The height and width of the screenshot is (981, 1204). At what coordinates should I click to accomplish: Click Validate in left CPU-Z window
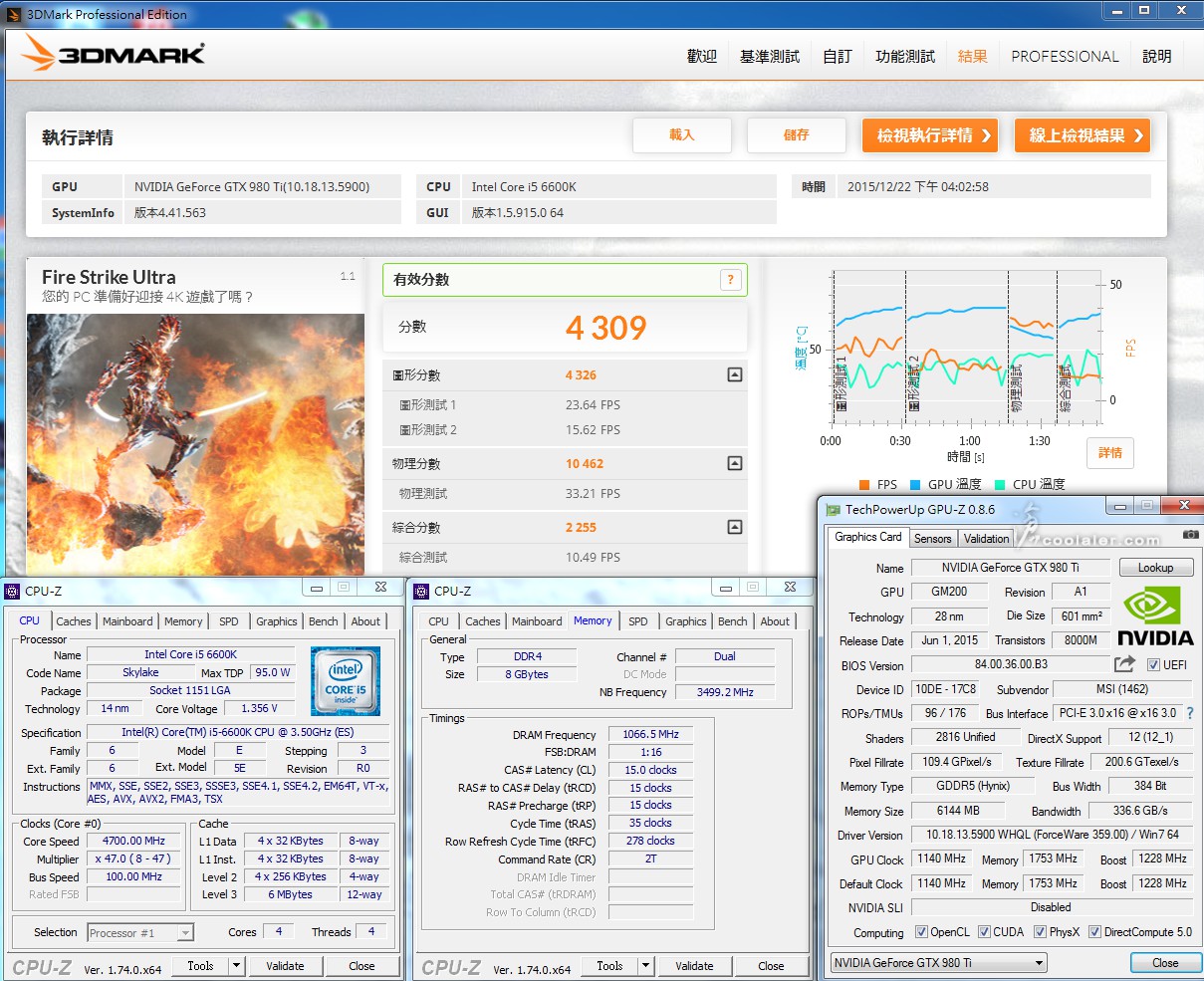tap(286, 965)
